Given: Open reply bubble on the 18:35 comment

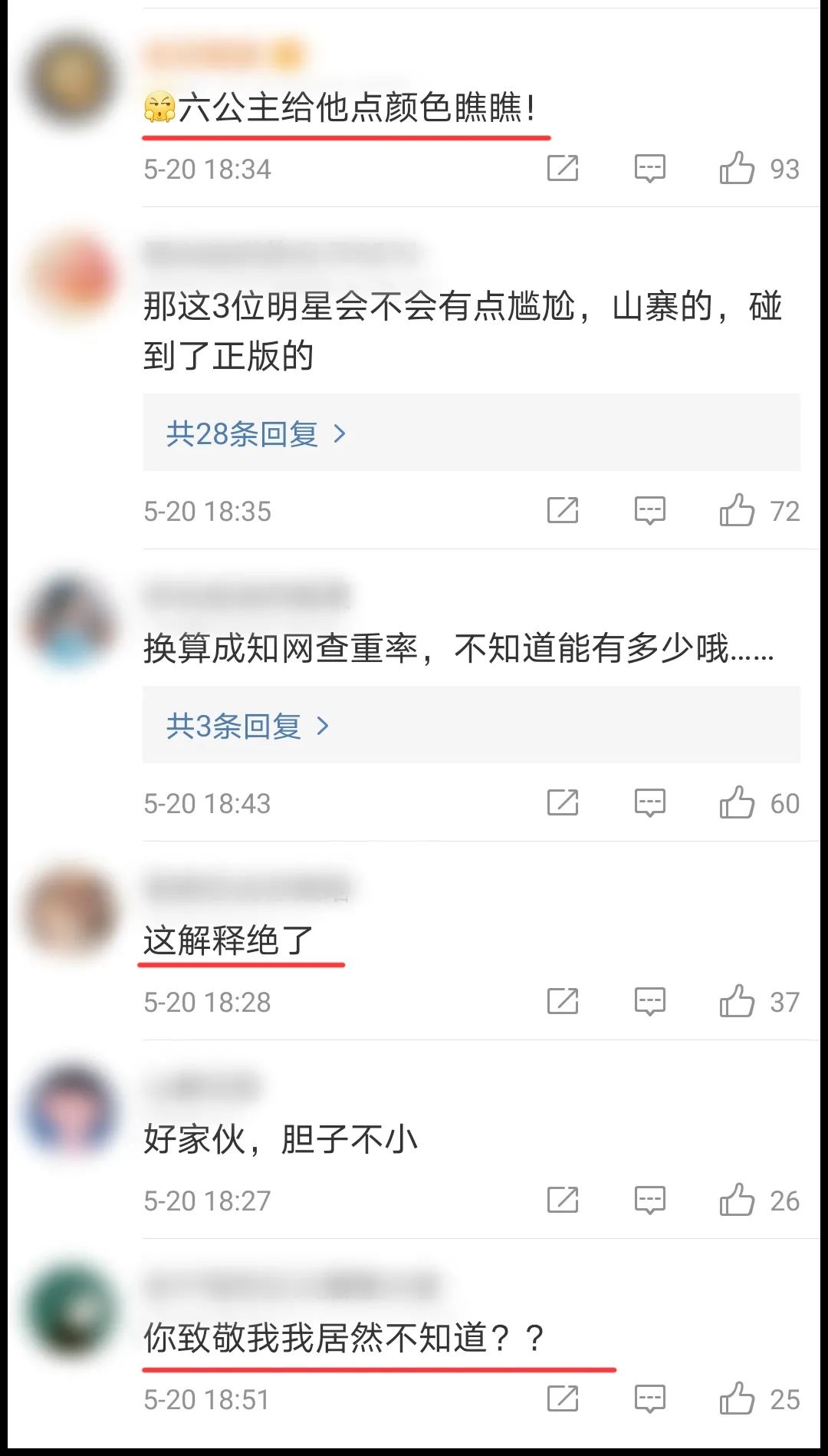Looking at the screenshot, I should click(x=649, y=510).
